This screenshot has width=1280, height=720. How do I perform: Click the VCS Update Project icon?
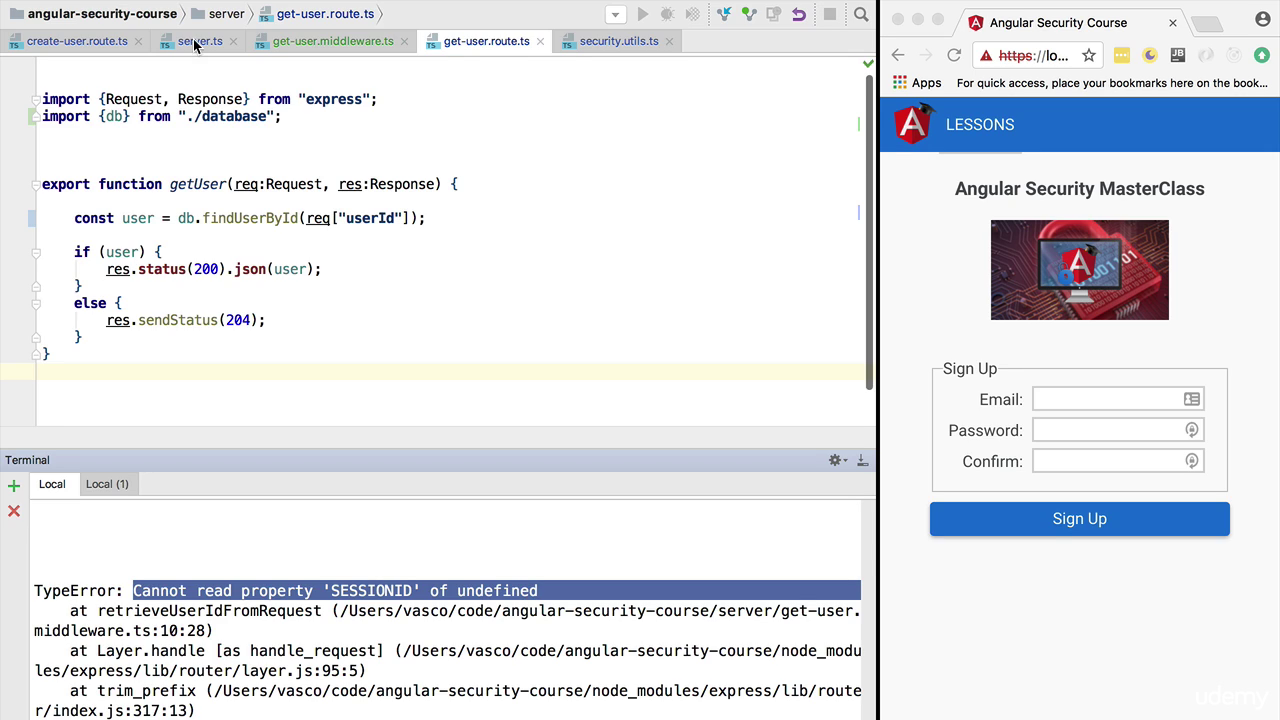click(725, 14)
